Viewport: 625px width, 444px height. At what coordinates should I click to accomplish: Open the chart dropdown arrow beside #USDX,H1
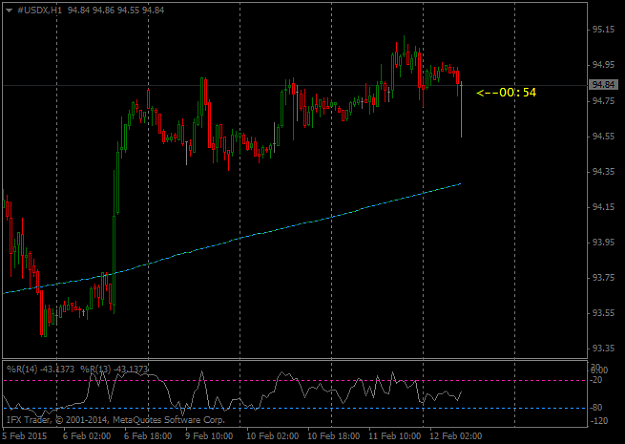click(x=9, y=11)
